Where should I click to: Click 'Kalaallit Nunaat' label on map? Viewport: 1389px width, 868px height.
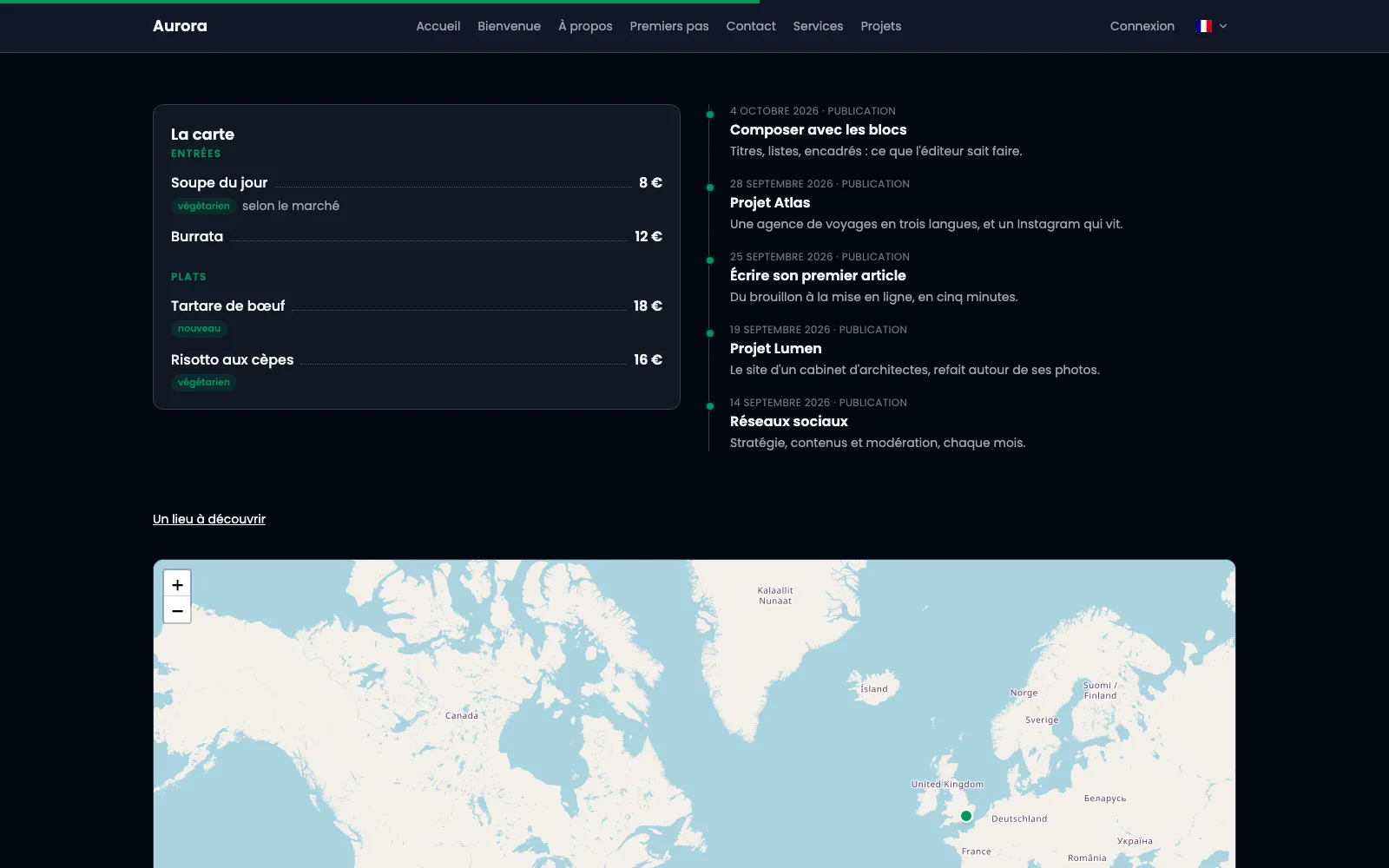pyautogui.click(x=775, y=595)
